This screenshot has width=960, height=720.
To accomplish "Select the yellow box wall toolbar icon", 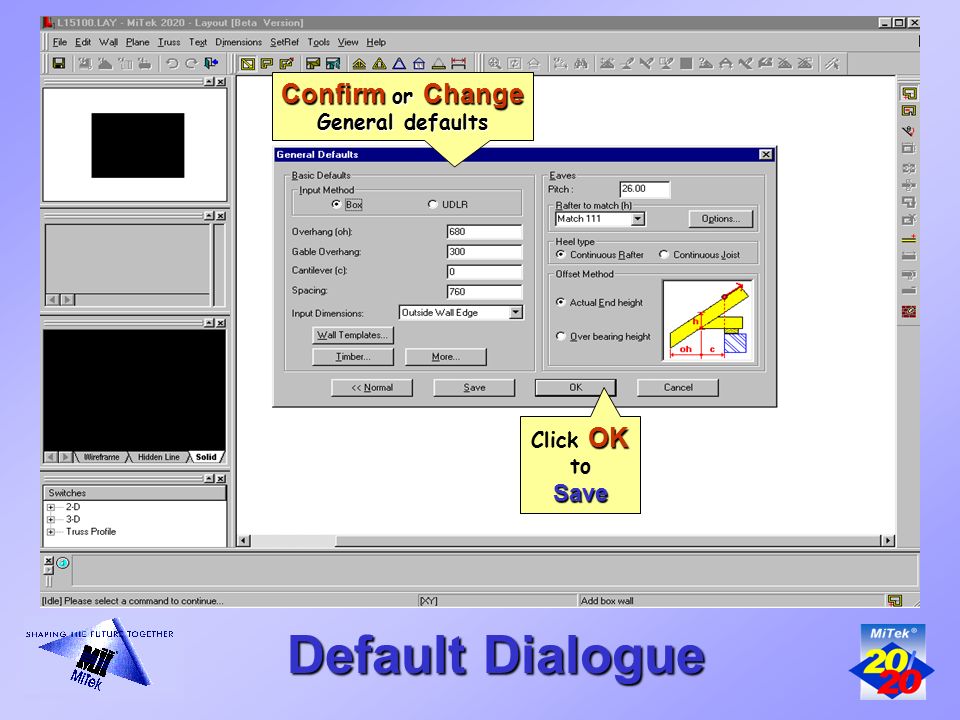I will (247, 63).
